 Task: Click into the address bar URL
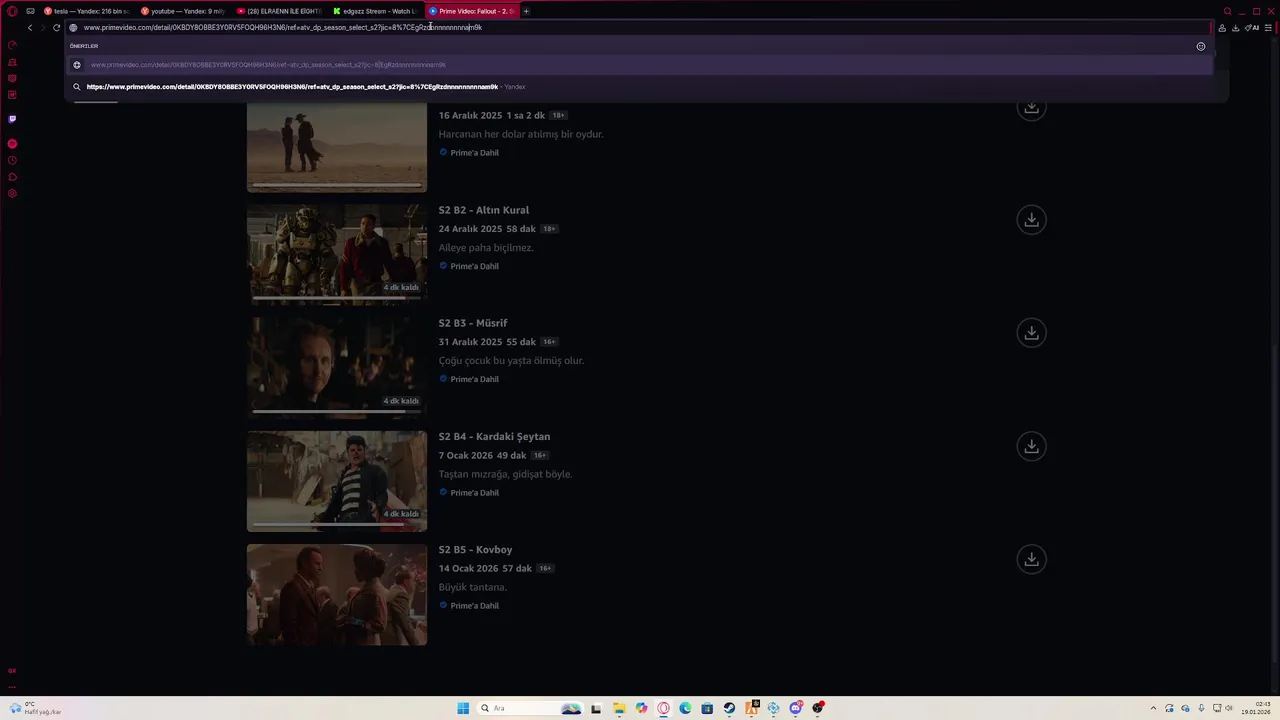click(x=640, y=27)
